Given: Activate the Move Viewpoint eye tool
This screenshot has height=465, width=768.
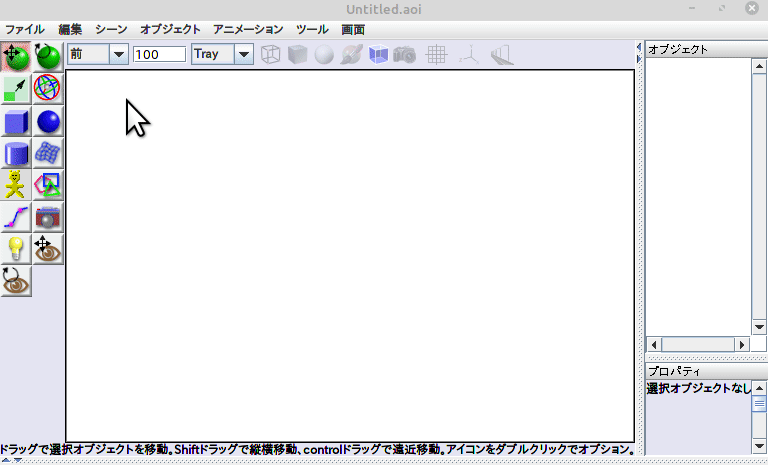Looking at the screenshot, I should 48,249.
